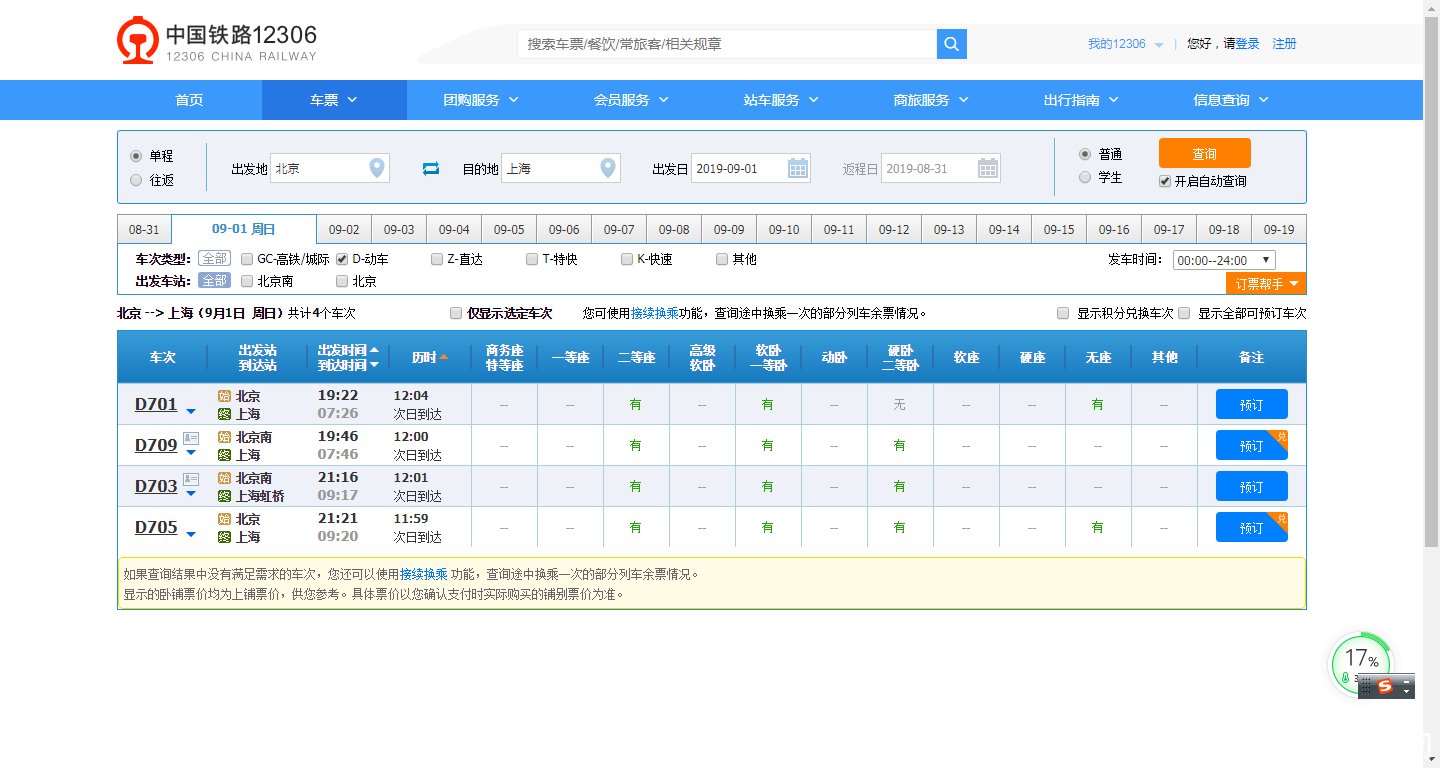Expand 订票帮手 orange dropdown
The height and width of the screenshot is (768, 1440).
[x=1266, y=284]
